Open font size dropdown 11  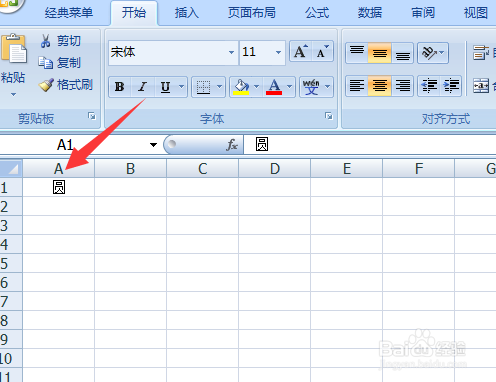click(278, 52)
